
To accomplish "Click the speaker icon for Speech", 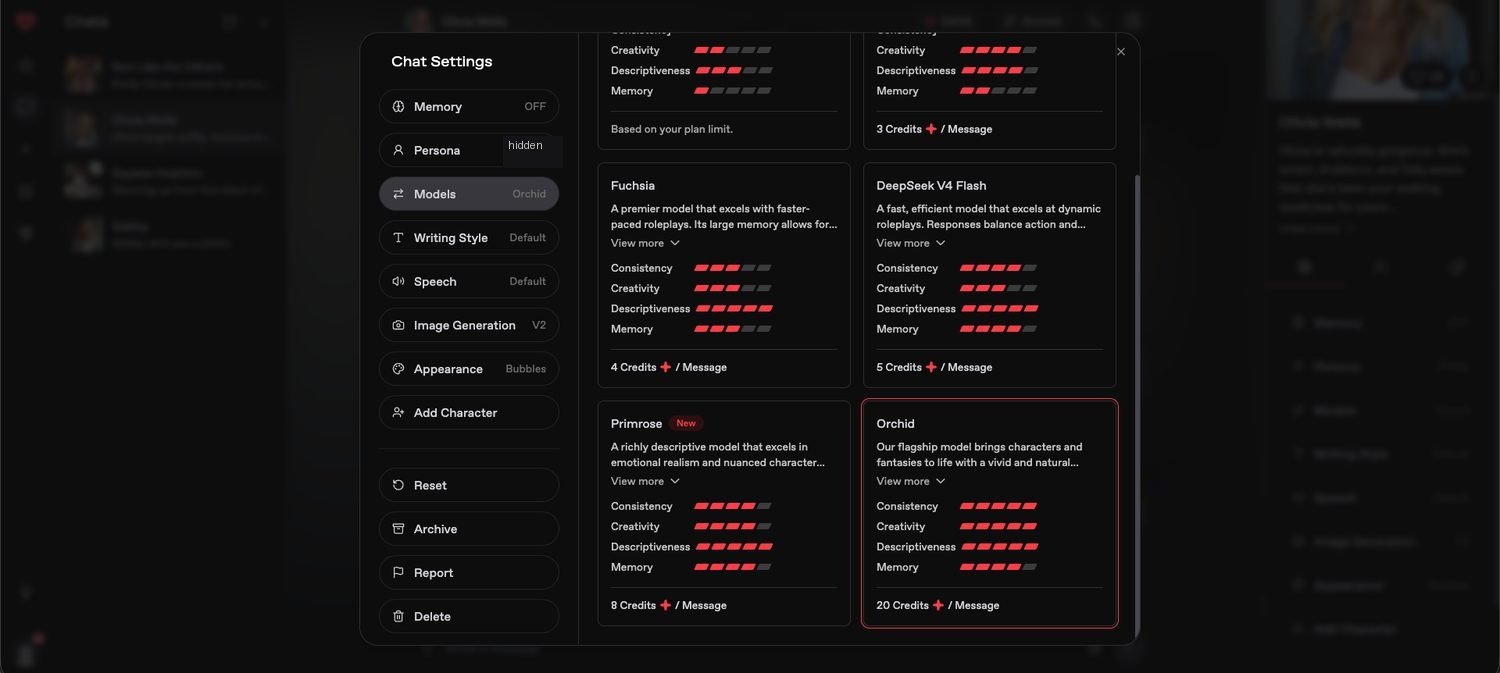I will pos(398,282).
